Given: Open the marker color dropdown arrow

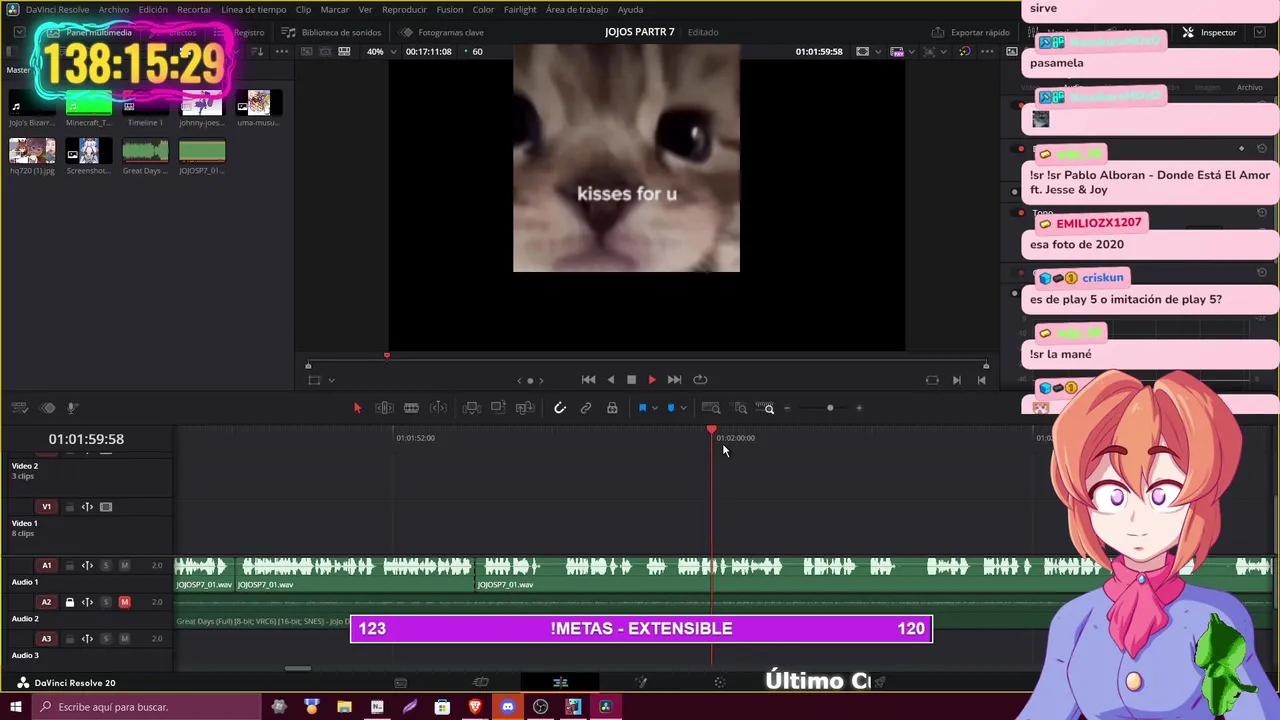Looking at the screenshot, I should (683, 408).
